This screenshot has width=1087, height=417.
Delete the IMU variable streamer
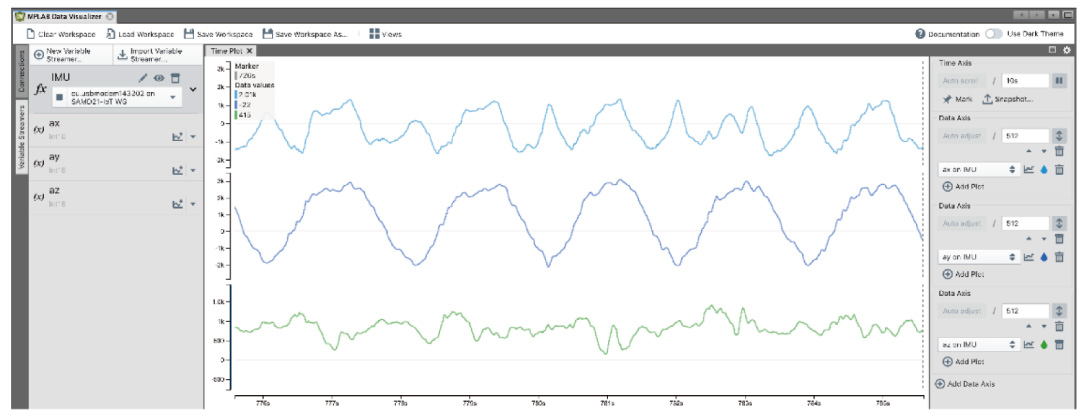pos(174,77)
